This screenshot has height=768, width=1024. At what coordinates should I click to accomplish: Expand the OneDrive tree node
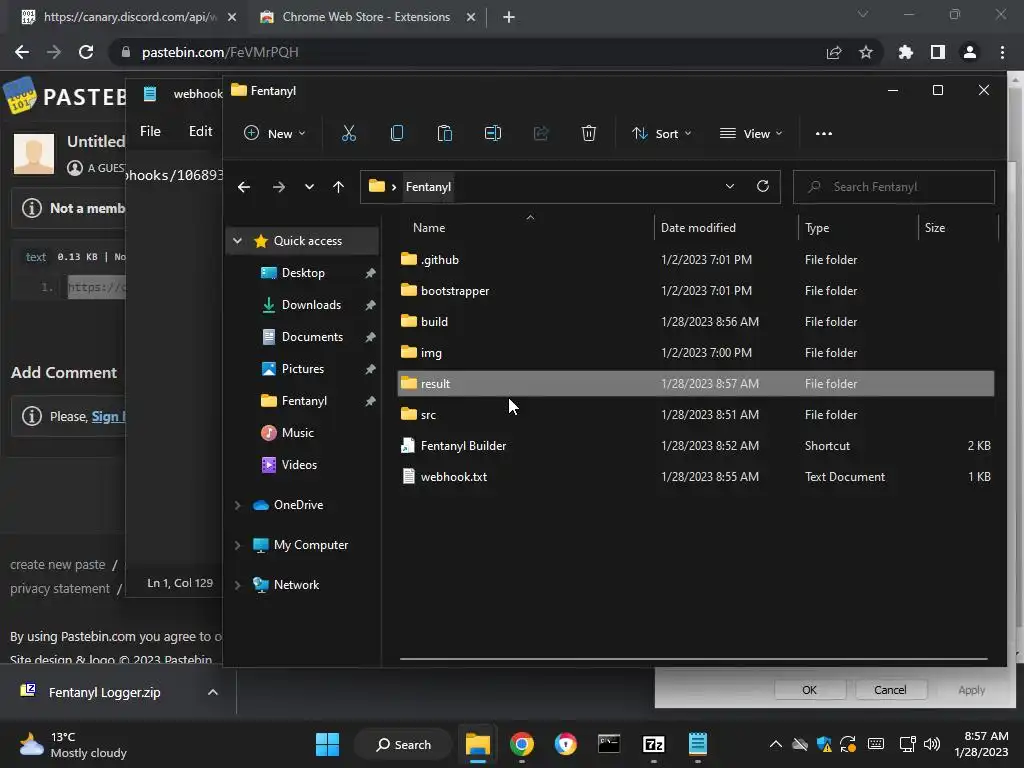coord(238,505)
